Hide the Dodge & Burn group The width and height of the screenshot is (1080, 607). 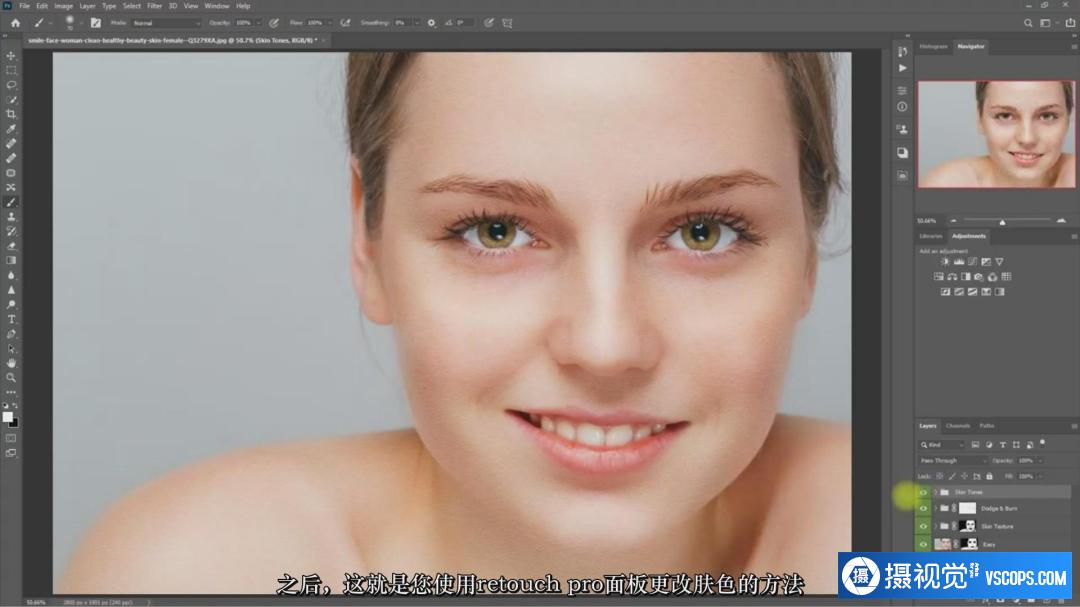pyautogui.click(x=923, y=508)
